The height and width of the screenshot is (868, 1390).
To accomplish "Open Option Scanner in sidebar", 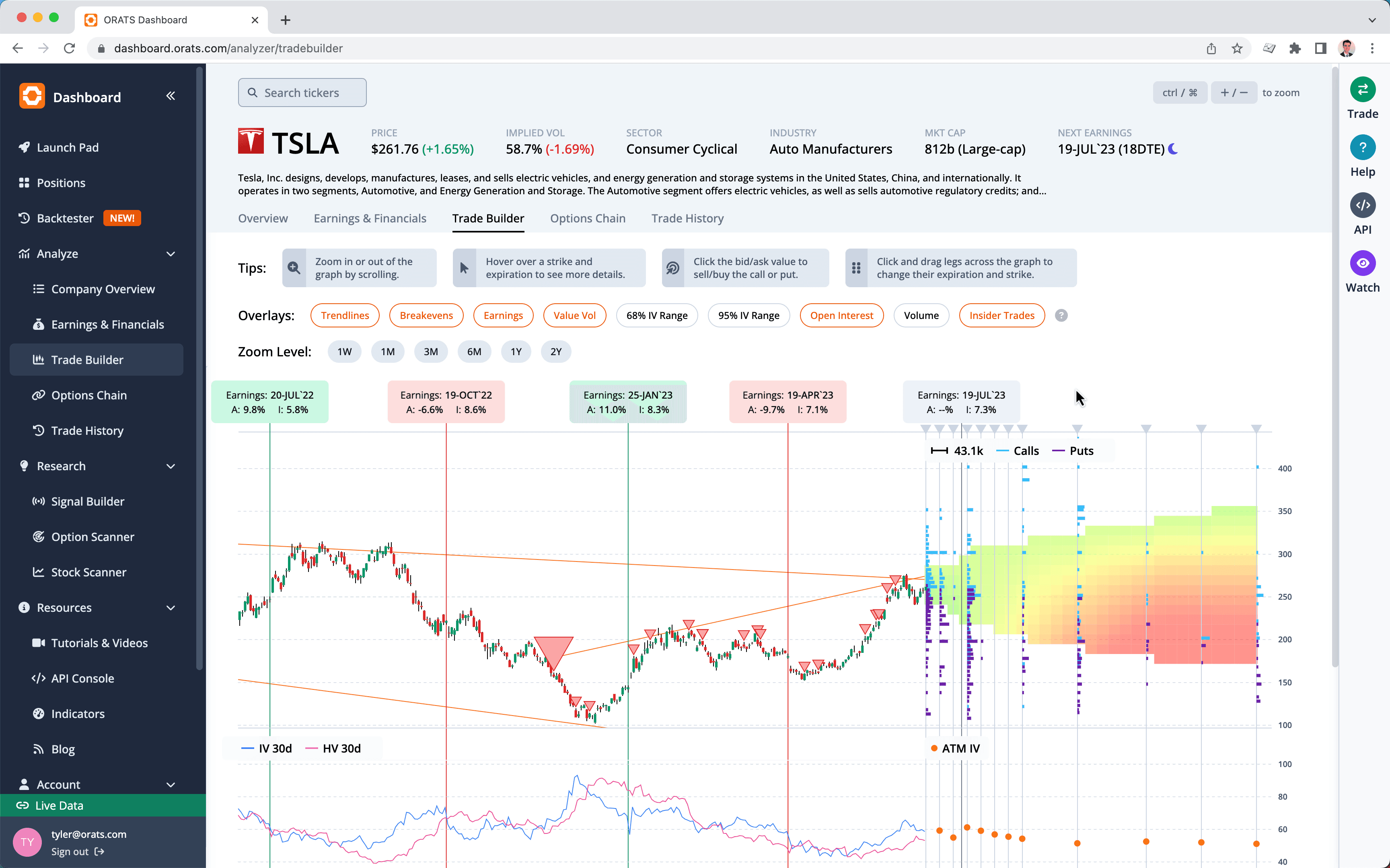I will click(93, 537).
